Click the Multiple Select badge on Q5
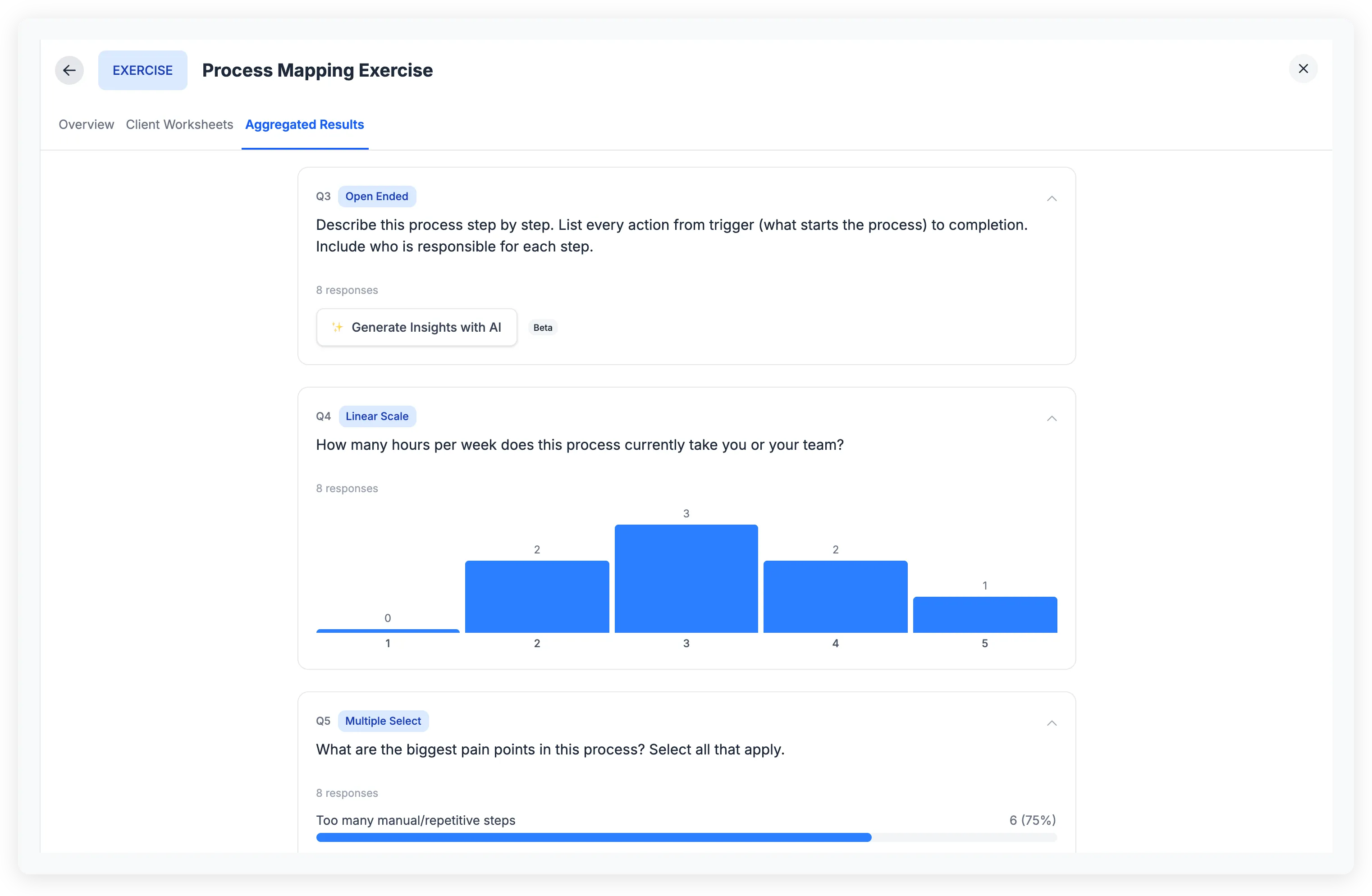The image size is (1372, 896). tap(383, 721)
